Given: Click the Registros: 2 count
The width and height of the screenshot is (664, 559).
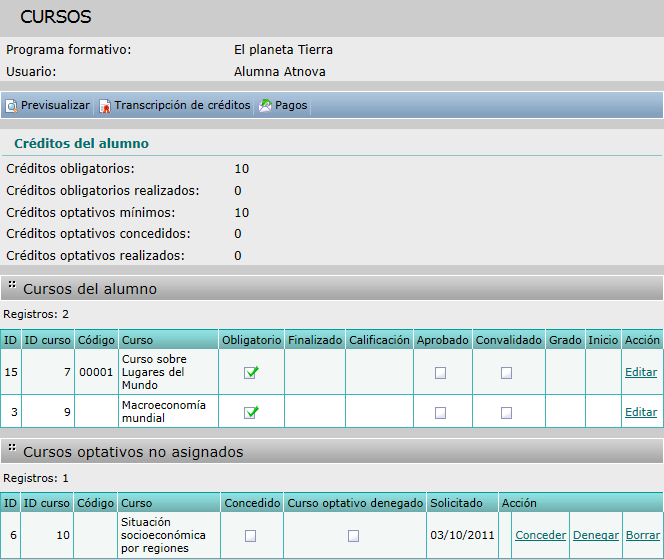Looking at the screenshot, I should pos(36,314).
